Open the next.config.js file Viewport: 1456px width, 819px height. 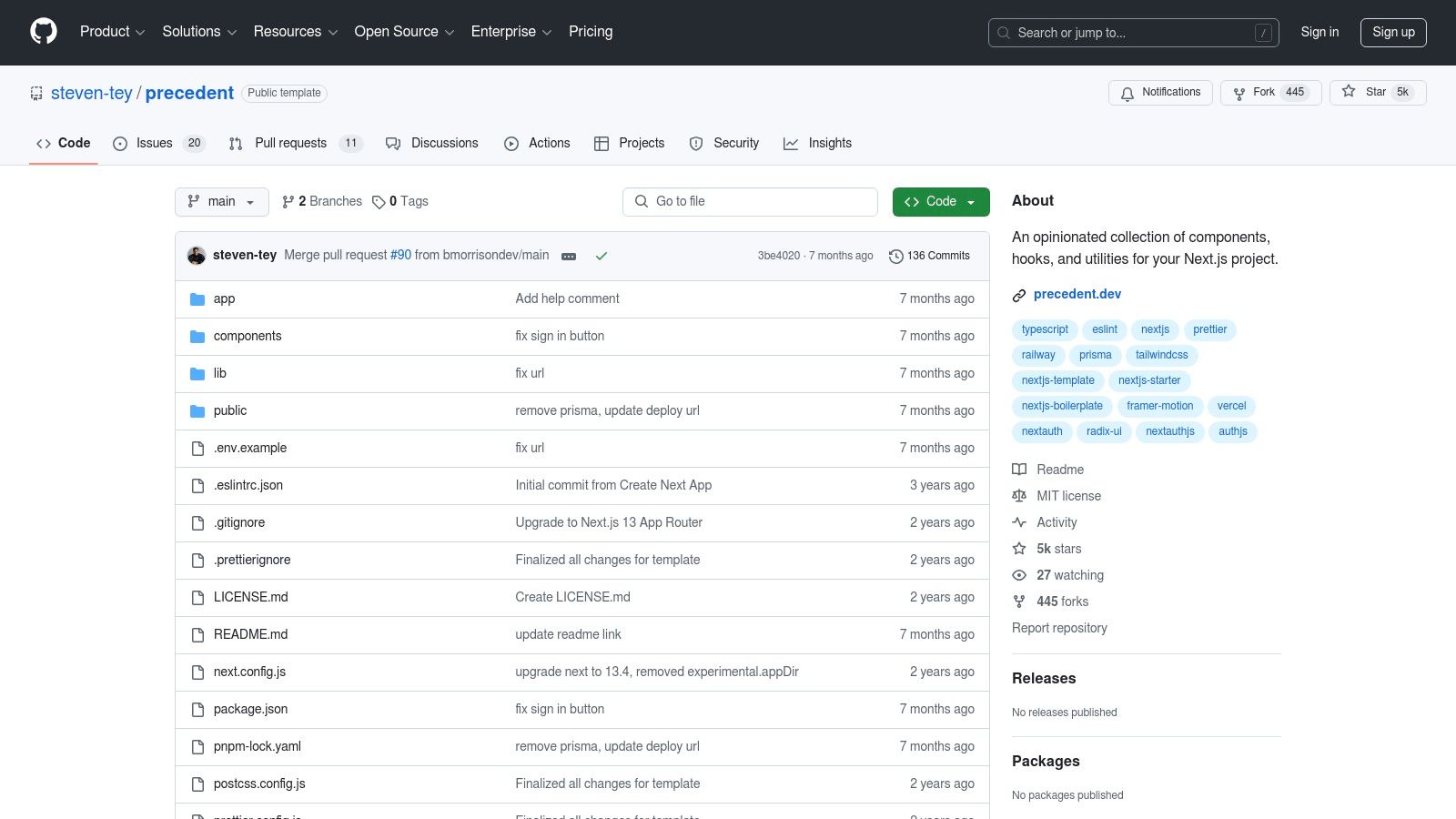(249, 672)
